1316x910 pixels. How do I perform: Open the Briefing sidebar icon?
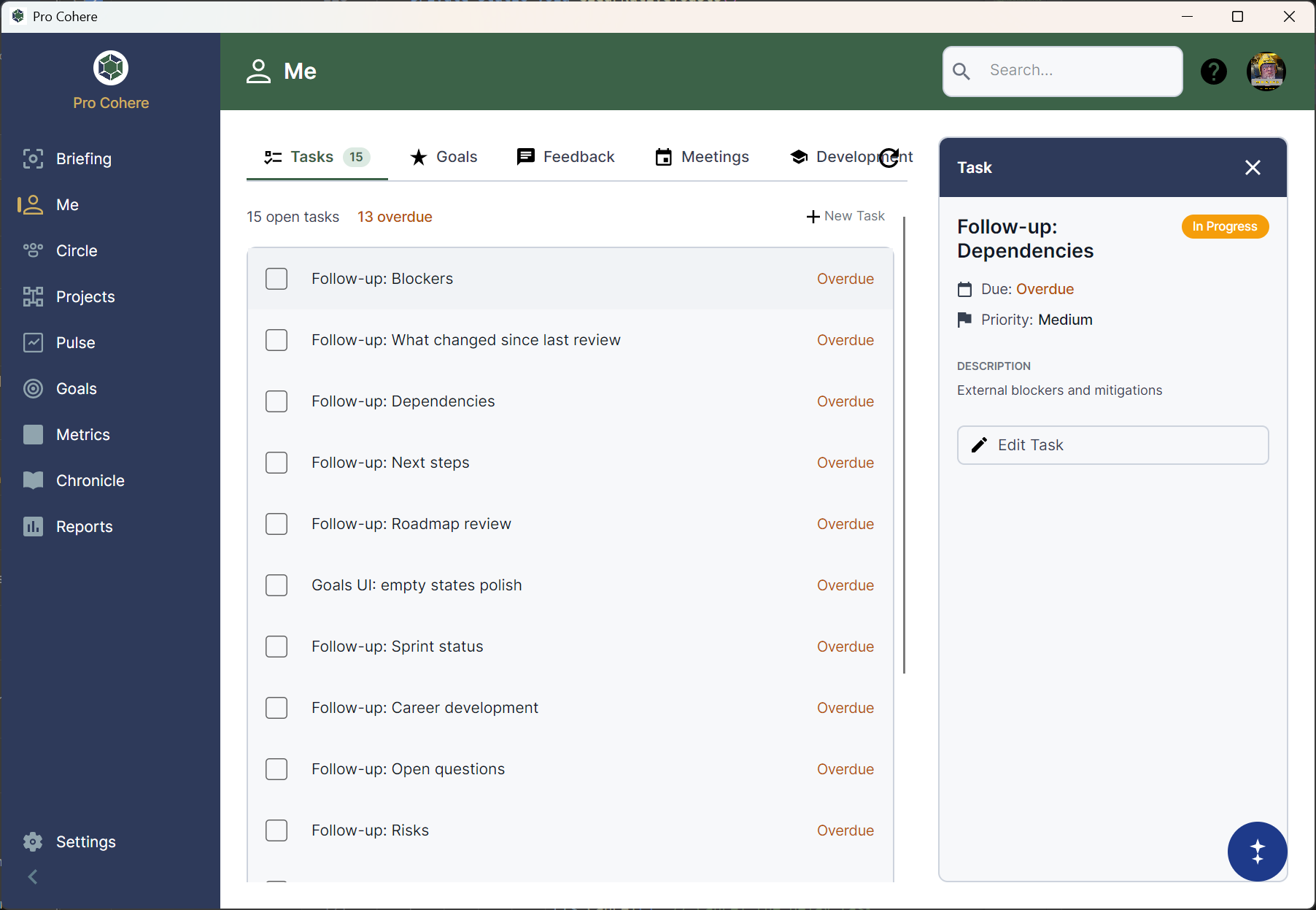pyautogui.click(x=33, y=159)
